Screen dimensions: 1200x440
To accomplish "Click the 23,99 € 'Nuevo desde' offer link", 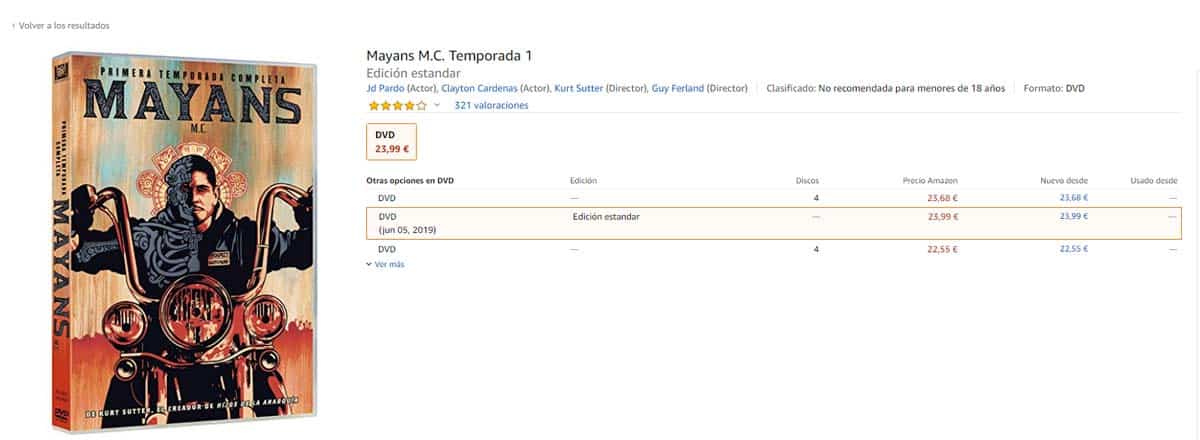I will click(x=1074, y=216).
